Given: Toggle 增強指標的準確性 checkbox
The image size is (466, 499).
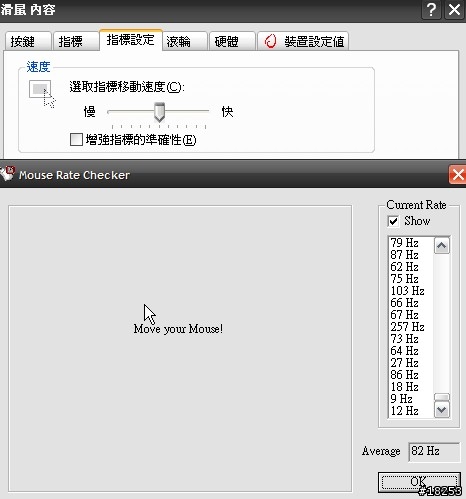Looking at the screenshot, I should pos(76,139).
